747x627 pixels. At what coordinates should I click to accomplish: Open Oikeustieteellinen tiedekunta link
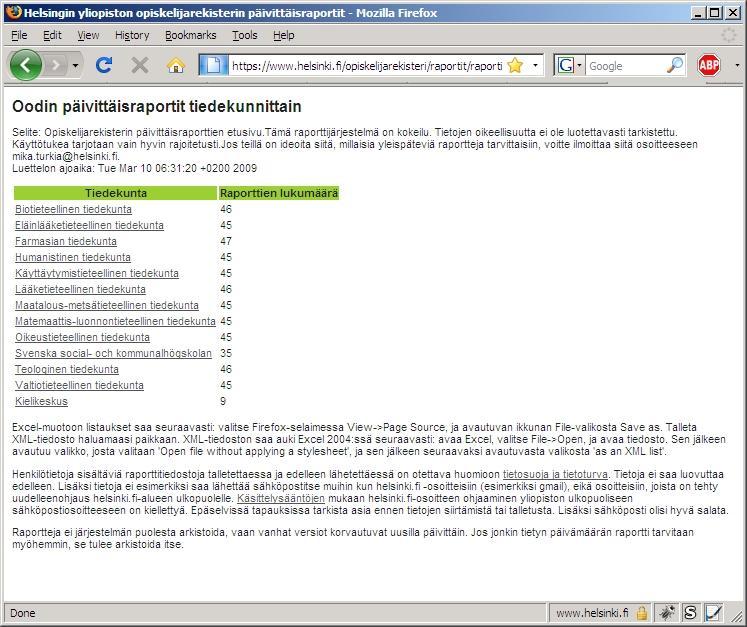point(82,337)
